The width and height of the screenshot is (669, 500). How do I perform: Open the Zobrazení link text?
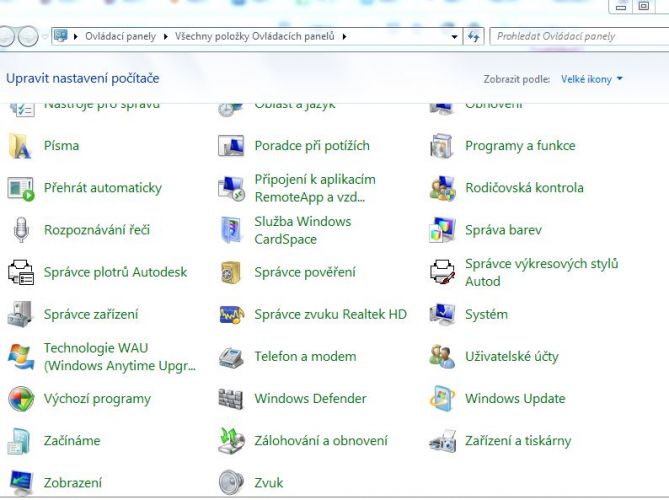pyautogui.click(x=73, y=483)
